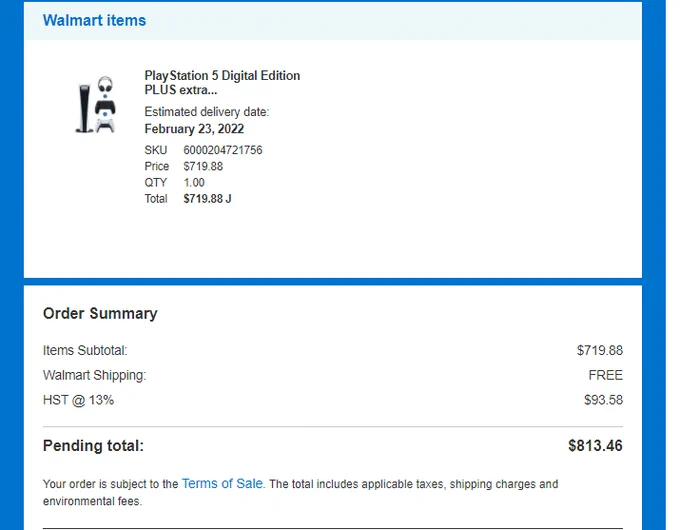Click the PlayStation 5 Digital Edition product title
Image resolution: width=680 pixels, height=530 pixels.
(222, 82)
